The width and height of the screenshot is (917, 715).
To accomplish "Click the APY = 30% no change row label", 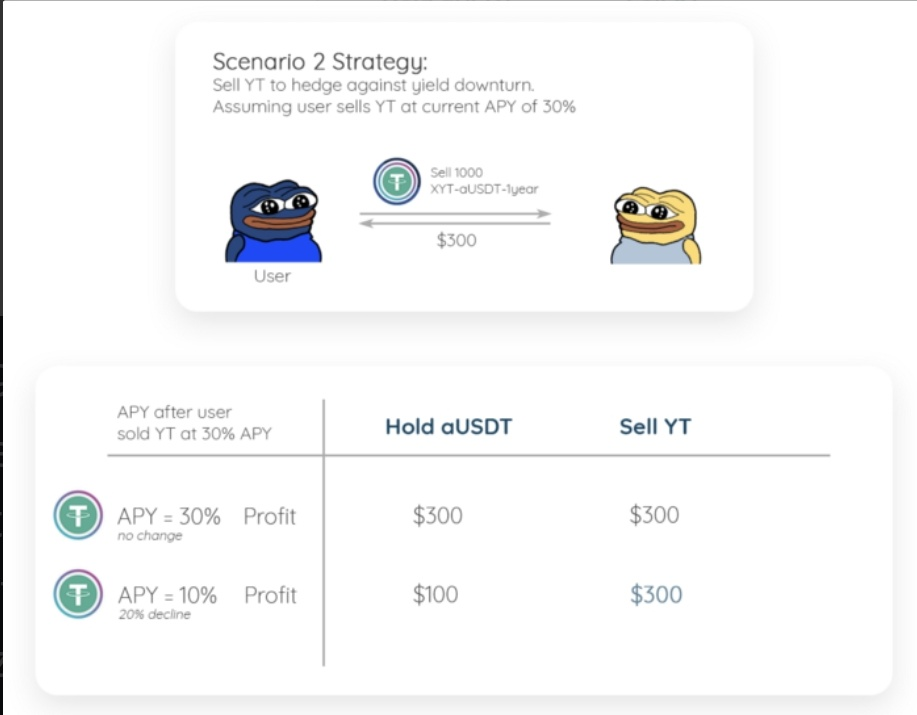I will tap(169, 522).
